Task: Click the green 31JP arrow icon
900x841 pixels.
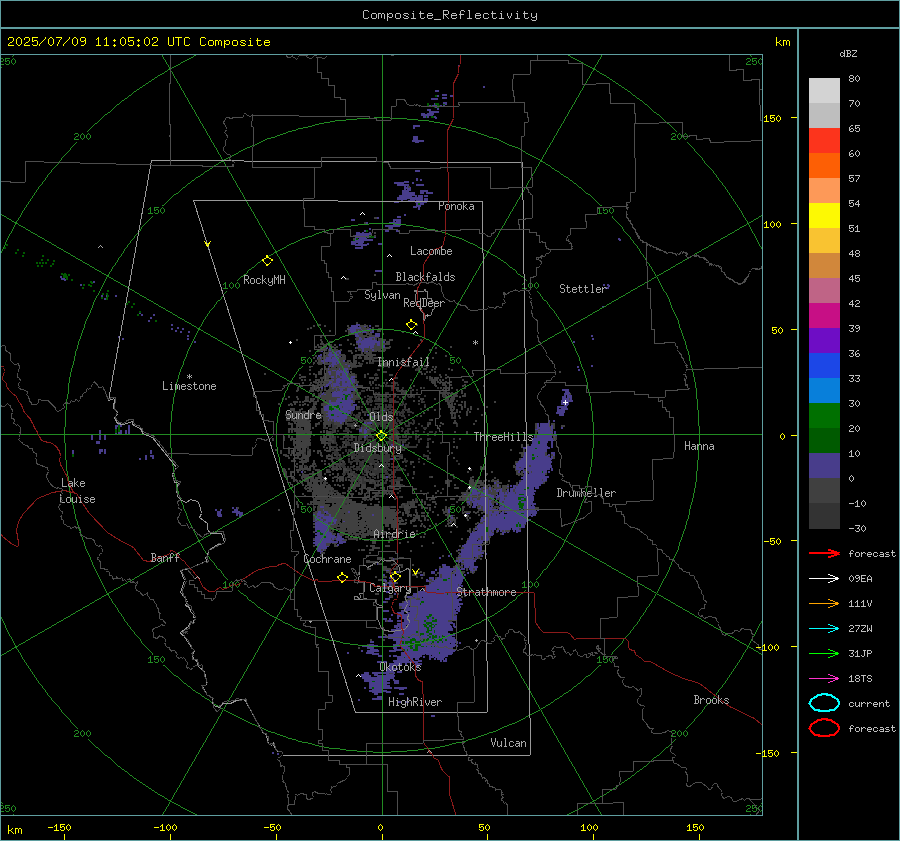Action: [824, 653]
